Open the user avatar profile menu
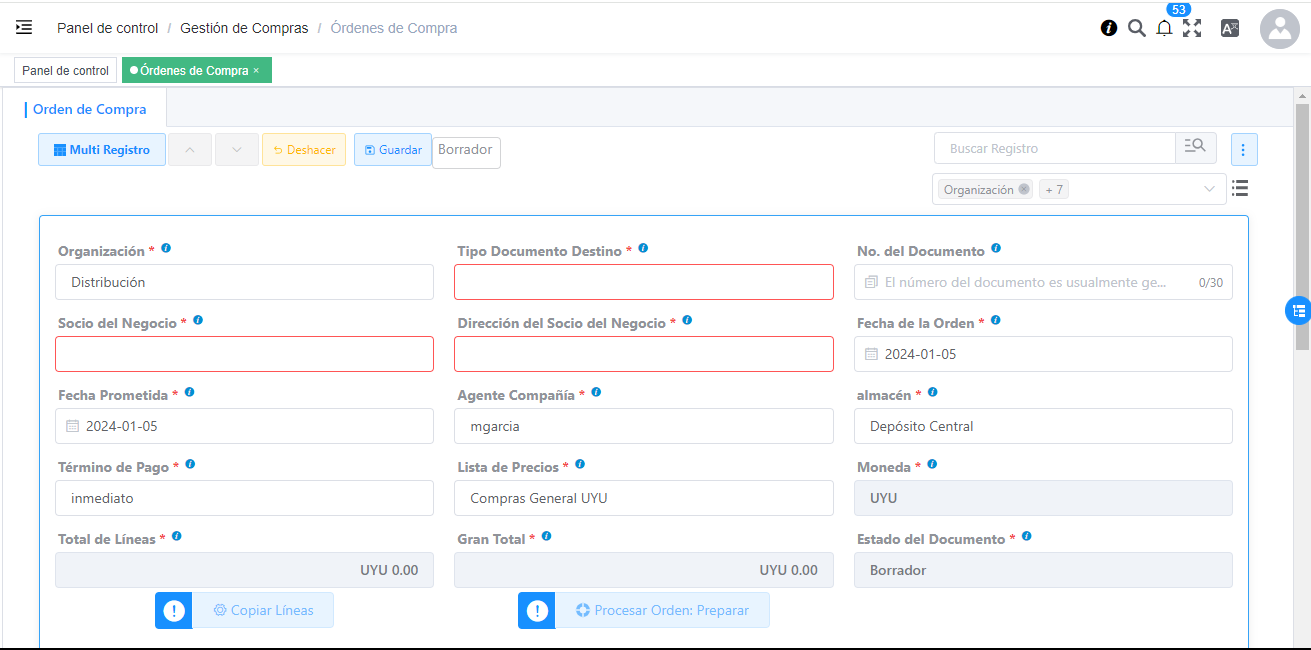Image resolution: width=1311 pixels, height=650 pixels. 1279,29
